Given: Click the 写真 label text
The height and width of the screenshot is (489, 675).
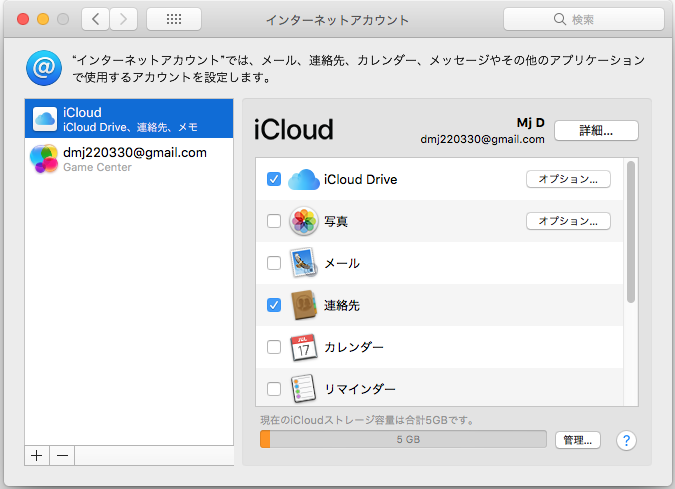Looking at the screenshot, I should 336,221.
